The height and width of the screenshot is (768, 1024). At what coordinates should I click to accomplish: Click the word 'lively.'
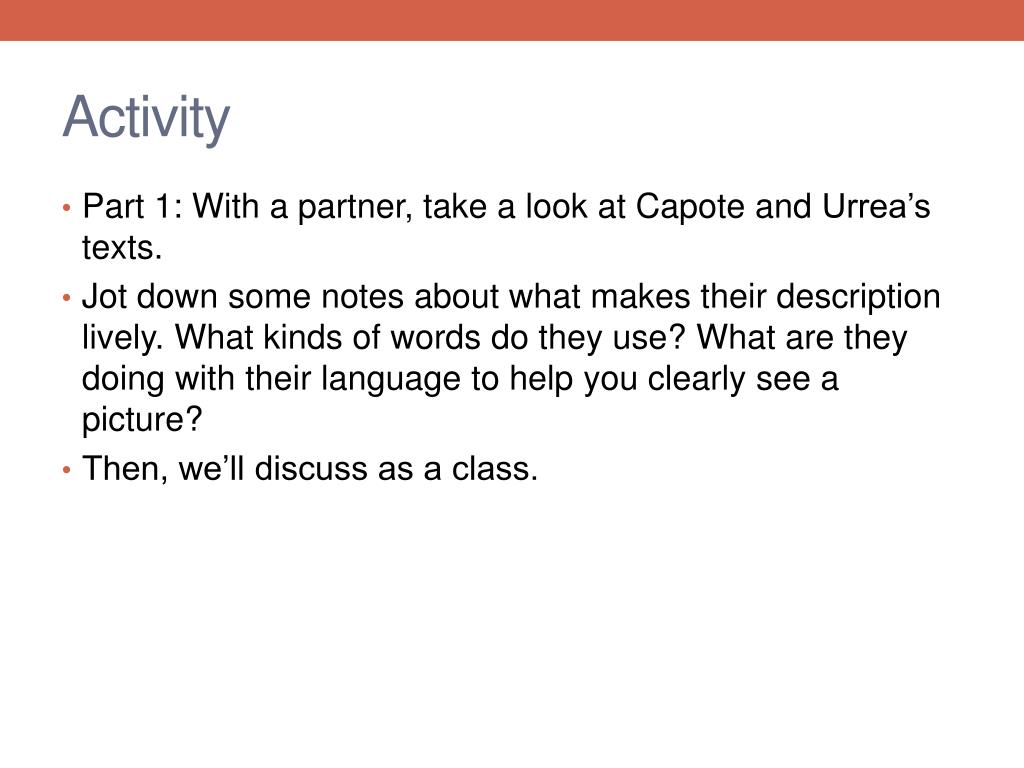(x=123, y=340)
